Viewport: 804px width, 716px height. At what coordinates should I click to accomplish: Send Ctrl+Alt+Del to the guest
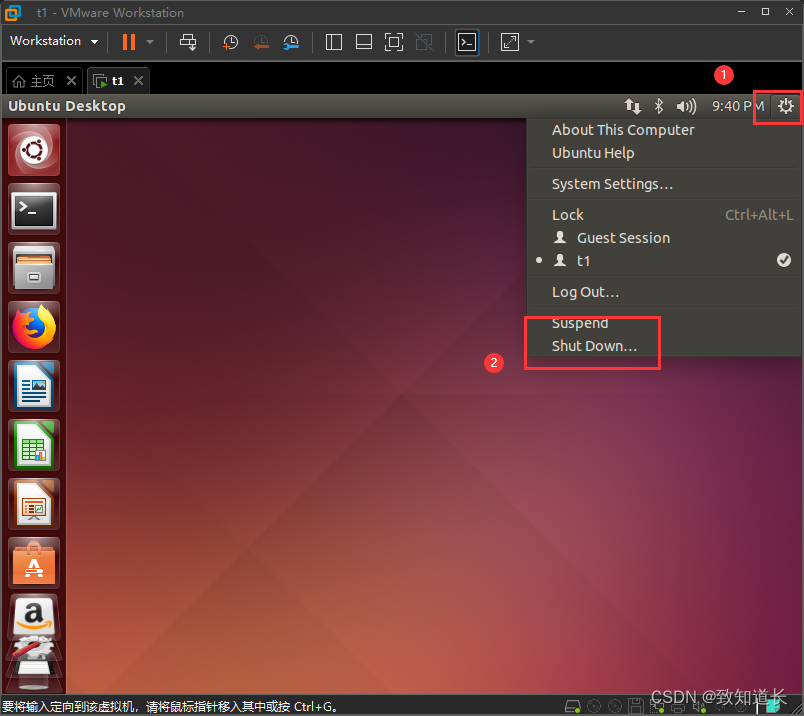coord(188,41)
